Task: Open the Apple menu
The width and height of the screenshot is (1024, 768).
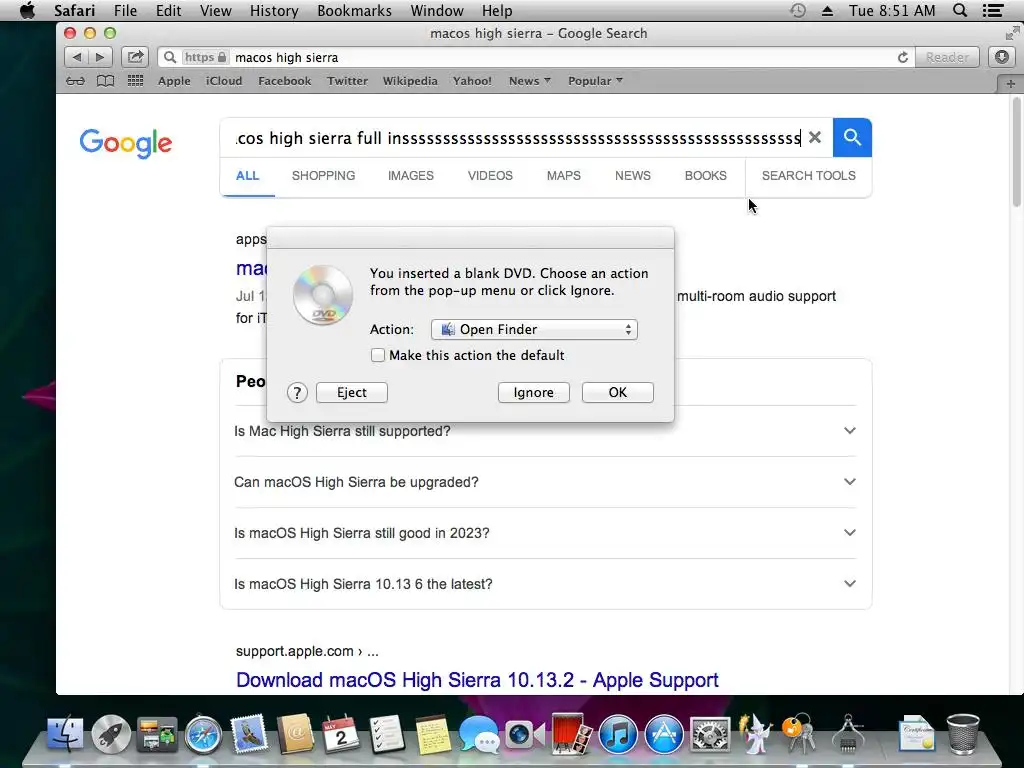Action: (27, 10)
